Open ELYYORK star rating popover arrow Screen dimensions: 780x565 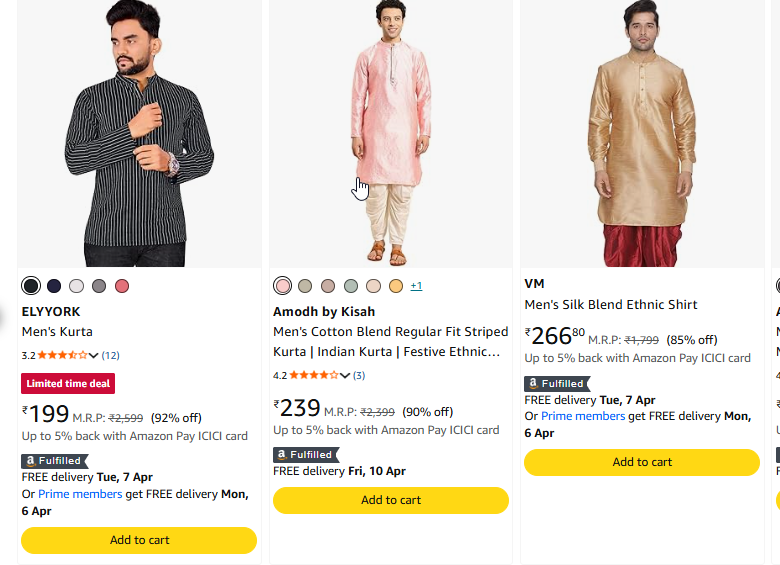[94, 355]
